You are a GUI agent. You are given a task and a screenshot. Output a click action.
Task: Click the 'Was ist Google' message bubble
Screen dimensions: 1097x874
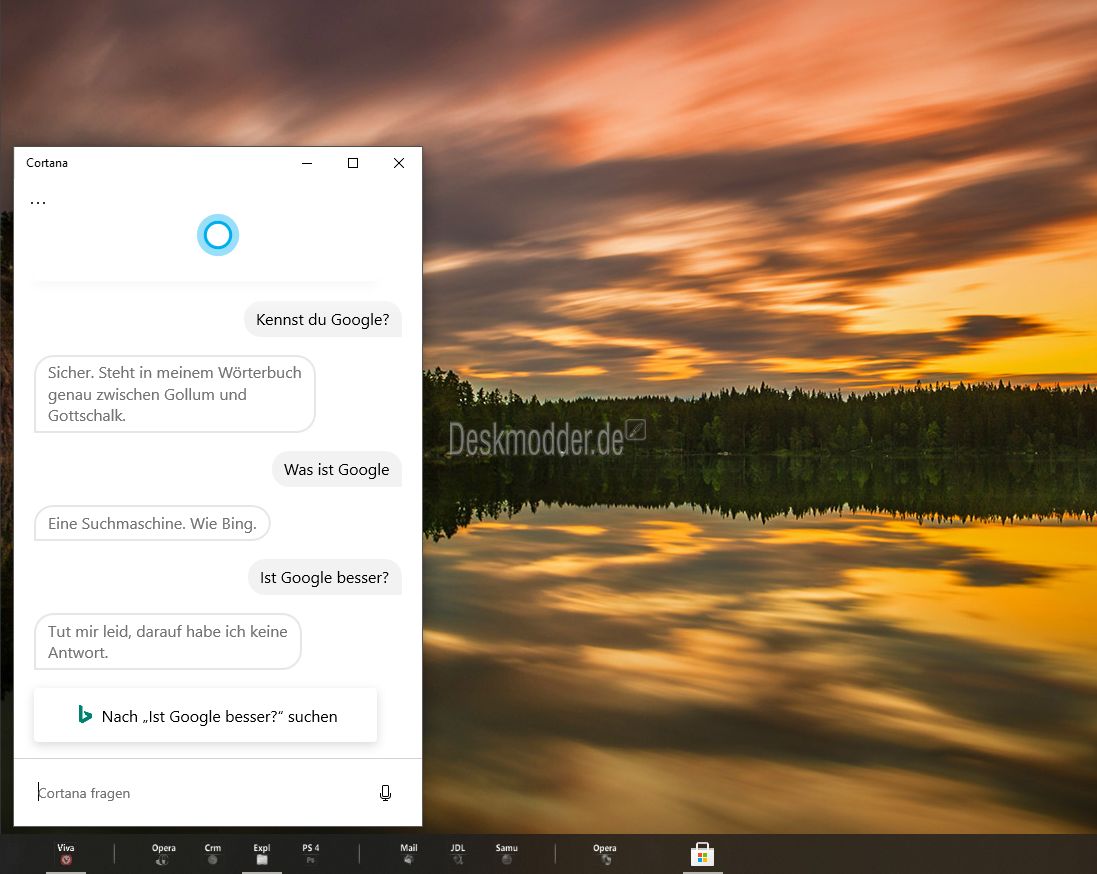coord(337,470)
